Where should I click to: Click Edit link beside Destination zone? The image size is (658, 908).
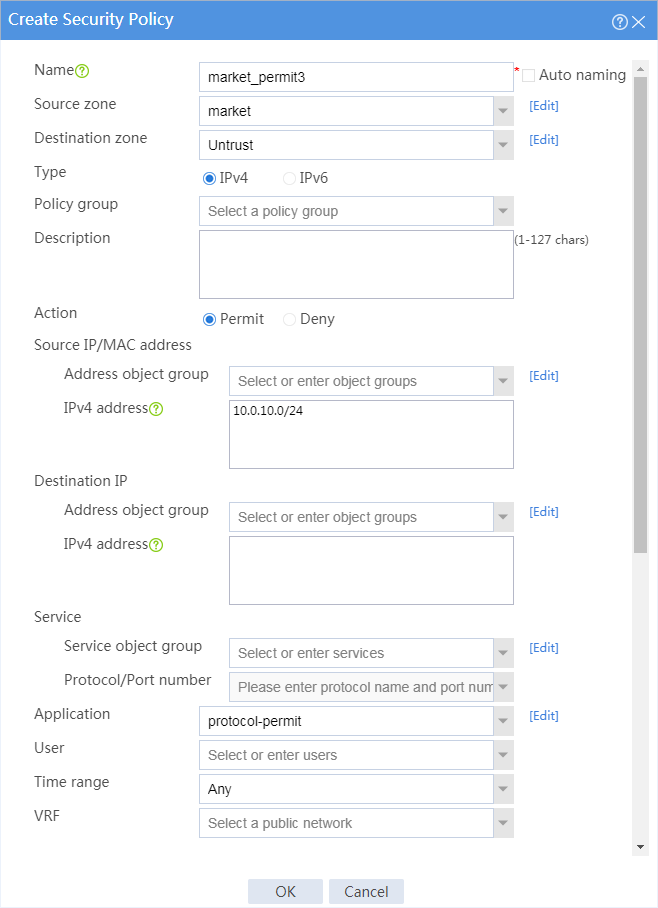tap(543, 140)
